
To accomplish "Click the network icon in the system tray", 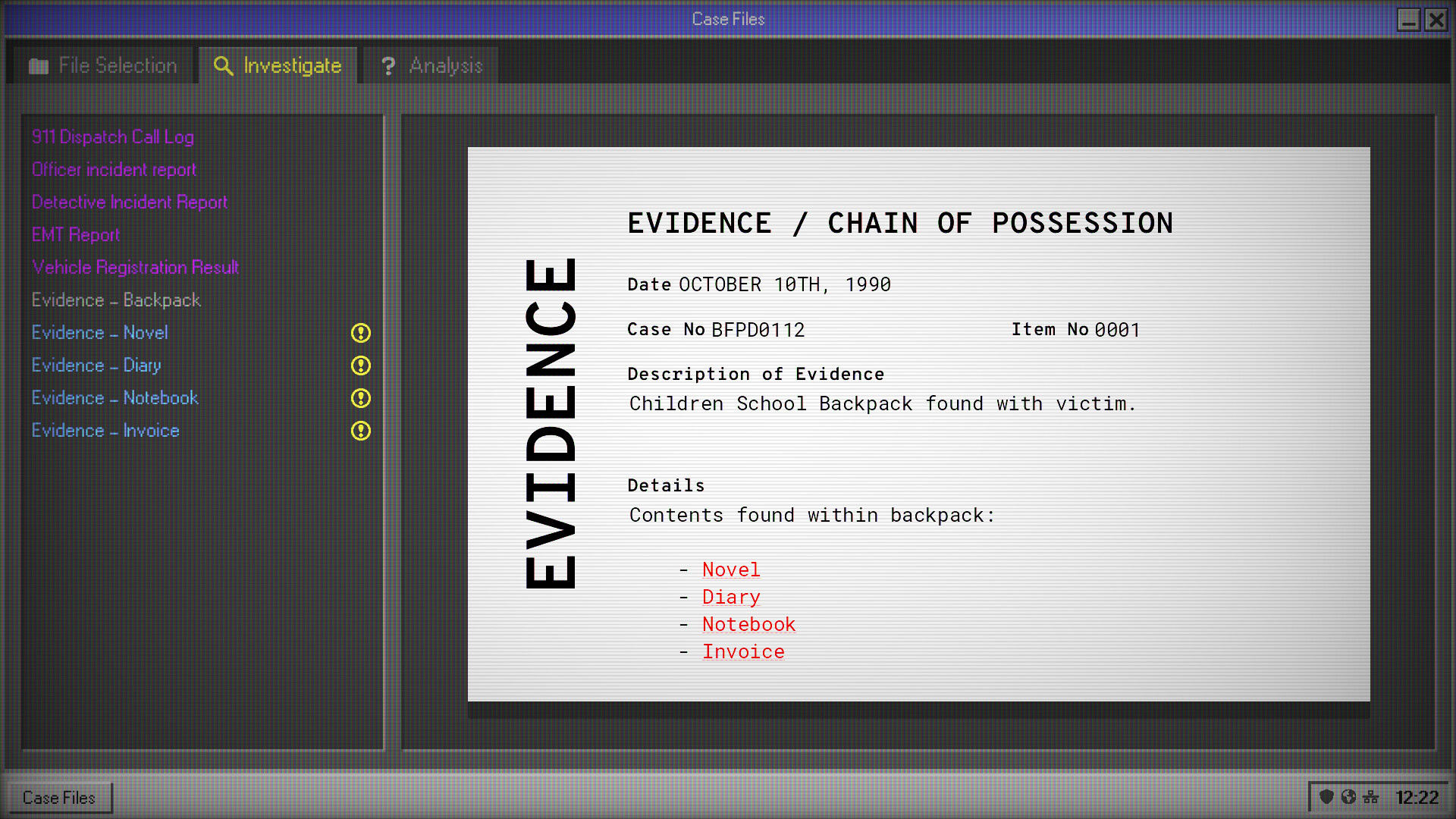I will point(1372,797).
